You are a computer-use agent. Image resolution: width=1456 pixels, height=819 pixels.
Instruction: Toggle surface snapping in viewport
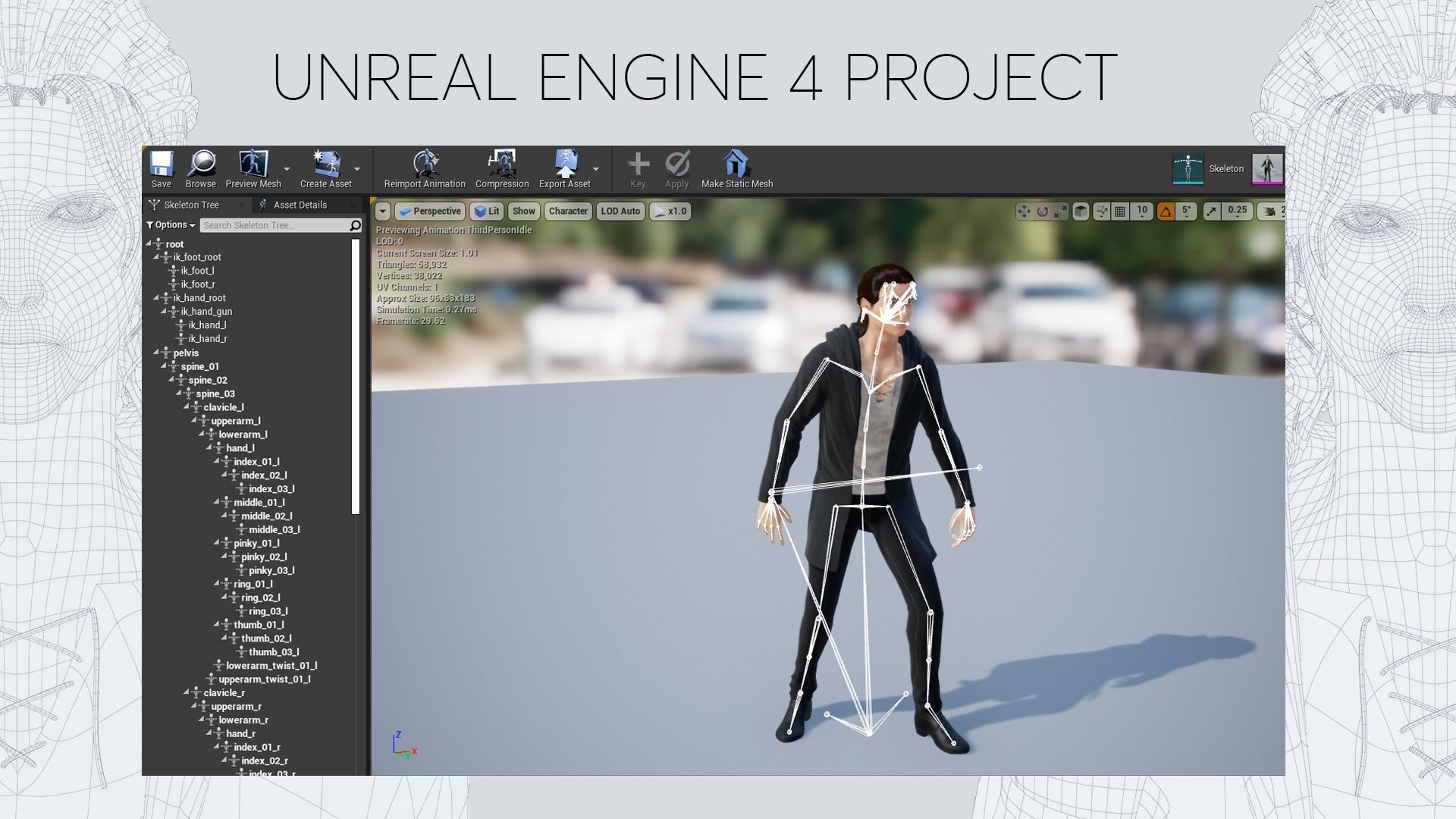tap(1101, 212)
